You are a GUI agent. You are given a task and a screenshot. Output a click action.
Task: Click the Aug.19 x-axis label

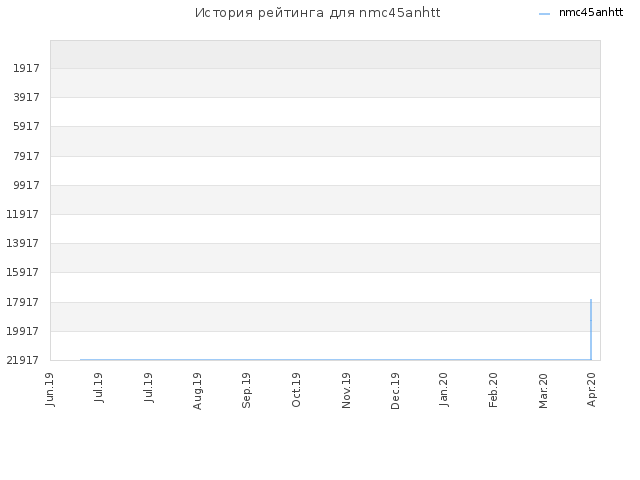click(x=197, y=391)
